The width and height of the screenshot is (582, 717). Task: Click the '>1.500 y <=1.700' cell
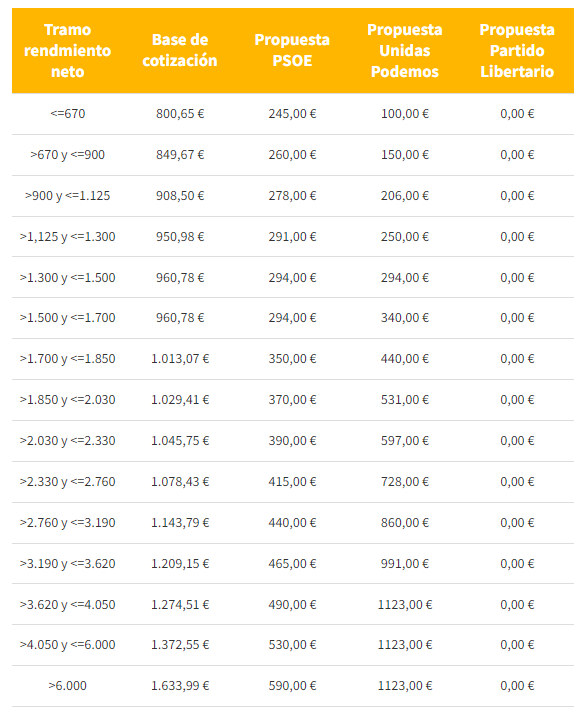coord(68,318)
